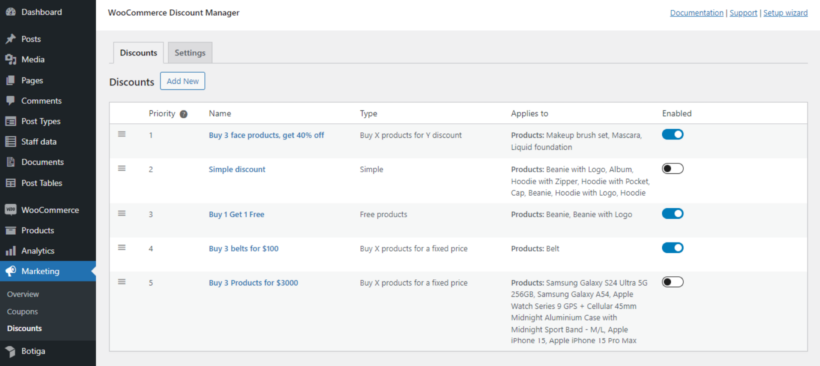Click drag handle for Buy 3 face products row
The height and width of the screenshot is (366, 820).
pos(122,134)
